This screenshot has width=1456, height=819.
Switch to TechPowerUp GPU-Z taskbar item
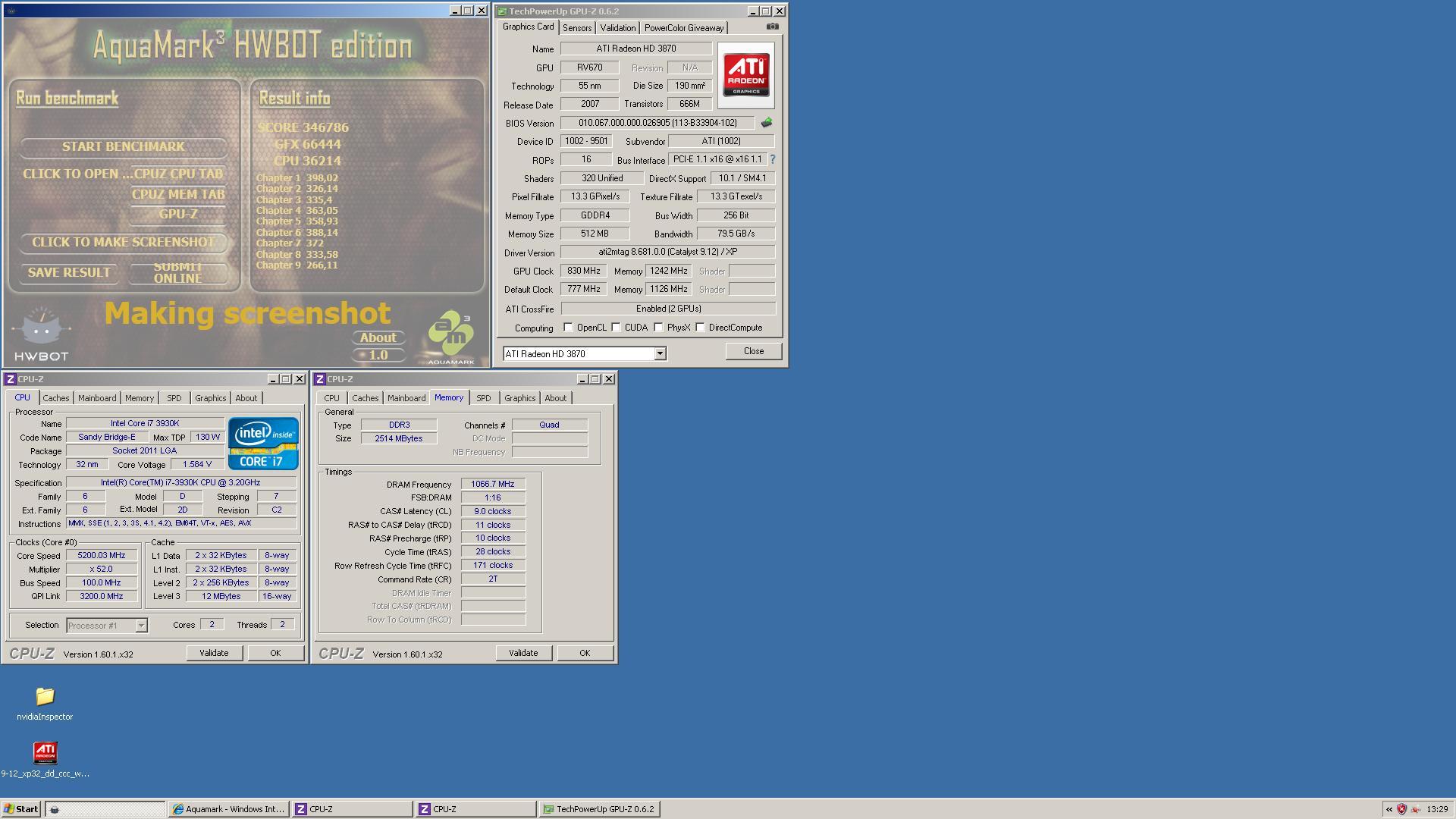click(x=599, y=809)
